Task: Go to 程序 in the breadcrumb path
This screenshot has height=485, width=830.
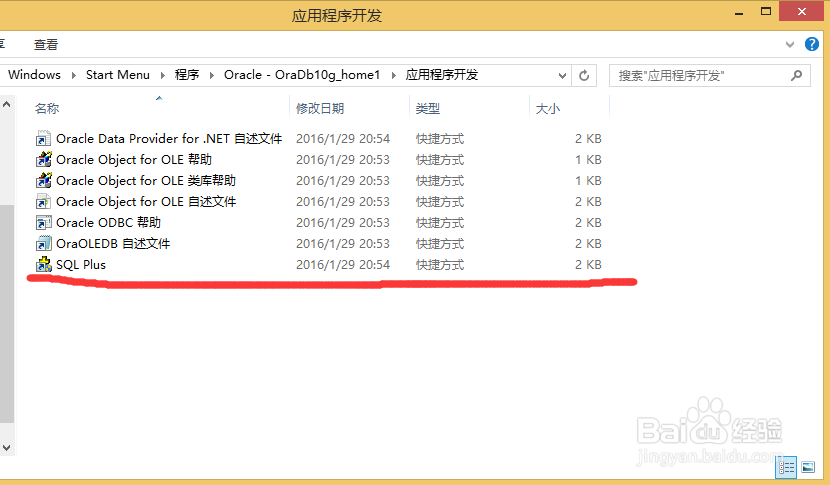Action: 187,75
